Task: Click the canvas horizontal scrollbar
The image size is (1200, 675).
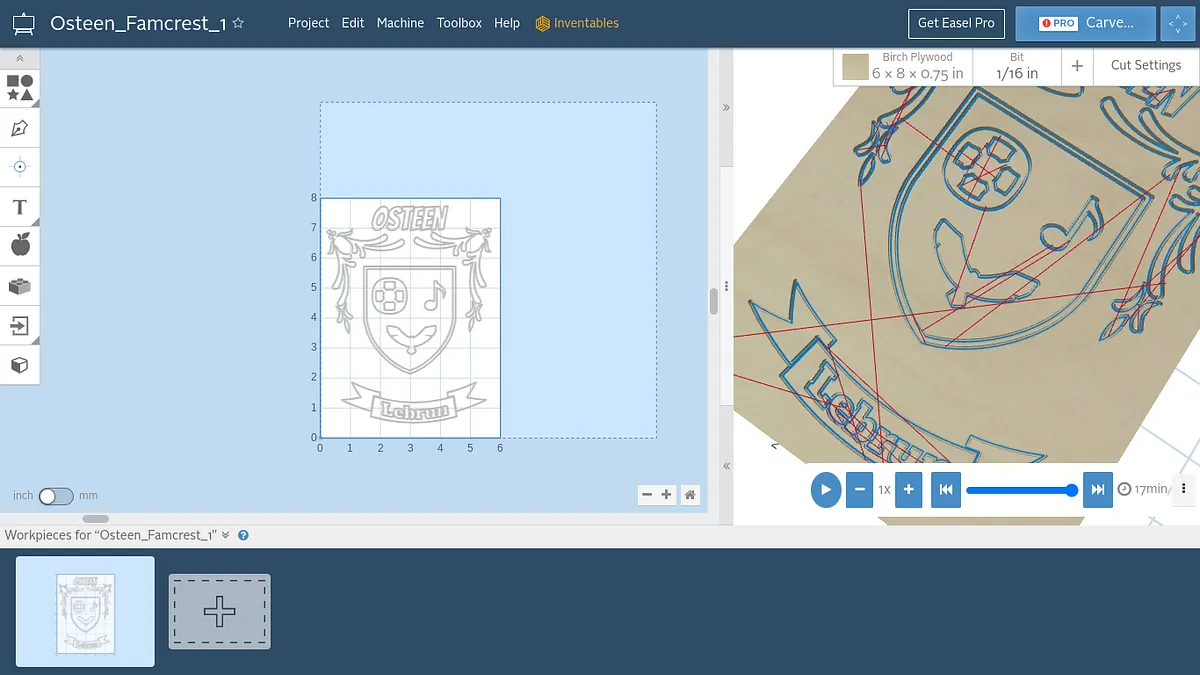Action: tap(96, 518)
